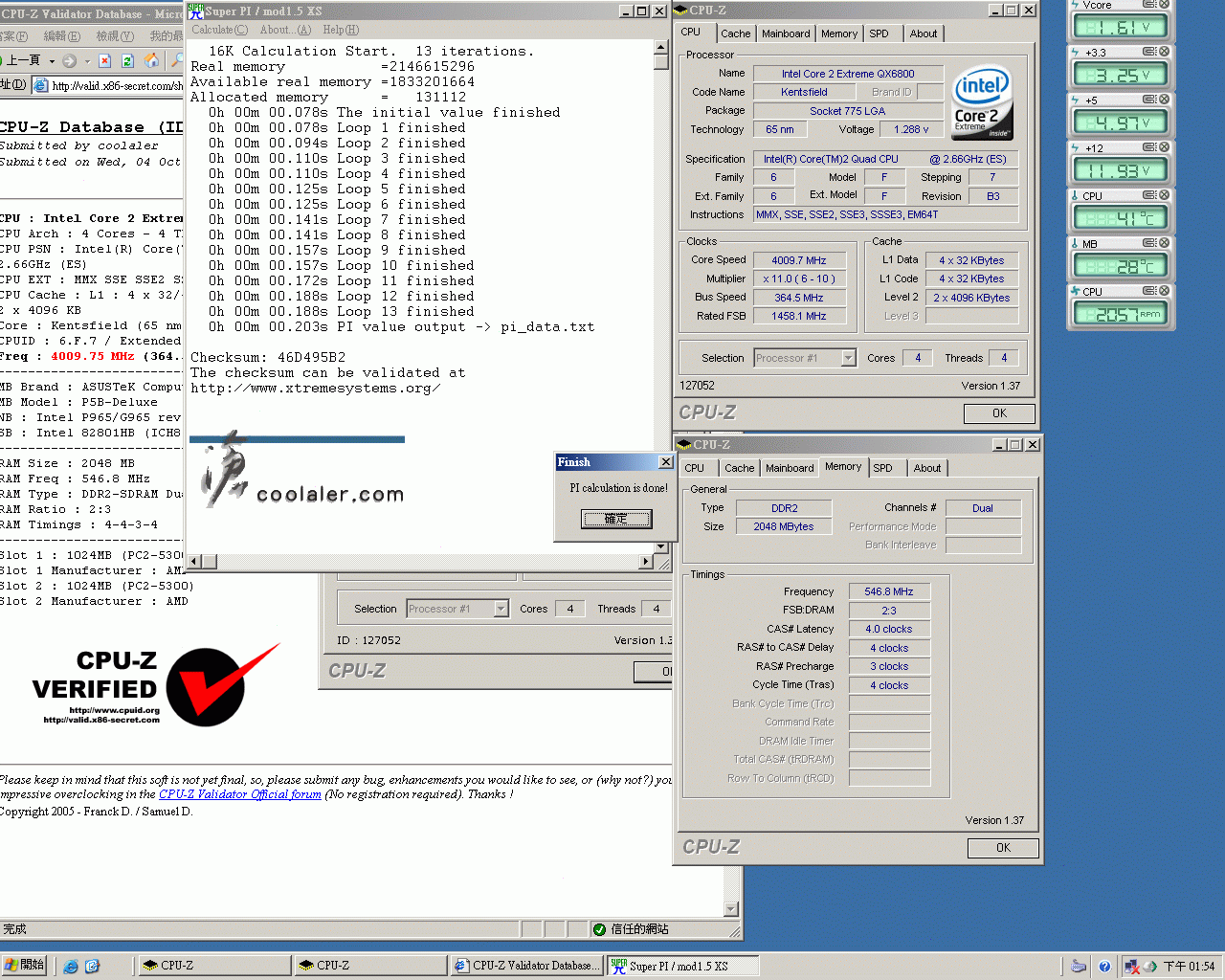1225x980 pixels.
Task: Close the CPU fan RPM monitor widget
Action: pyautogui.click(x=1164, y=291)
